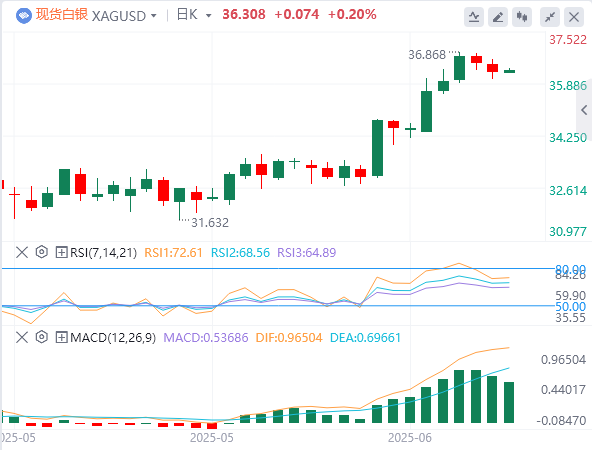592x450 pixels.
Task: Open the XAGUSD symbol dropdown
Action: coord(154,16)
